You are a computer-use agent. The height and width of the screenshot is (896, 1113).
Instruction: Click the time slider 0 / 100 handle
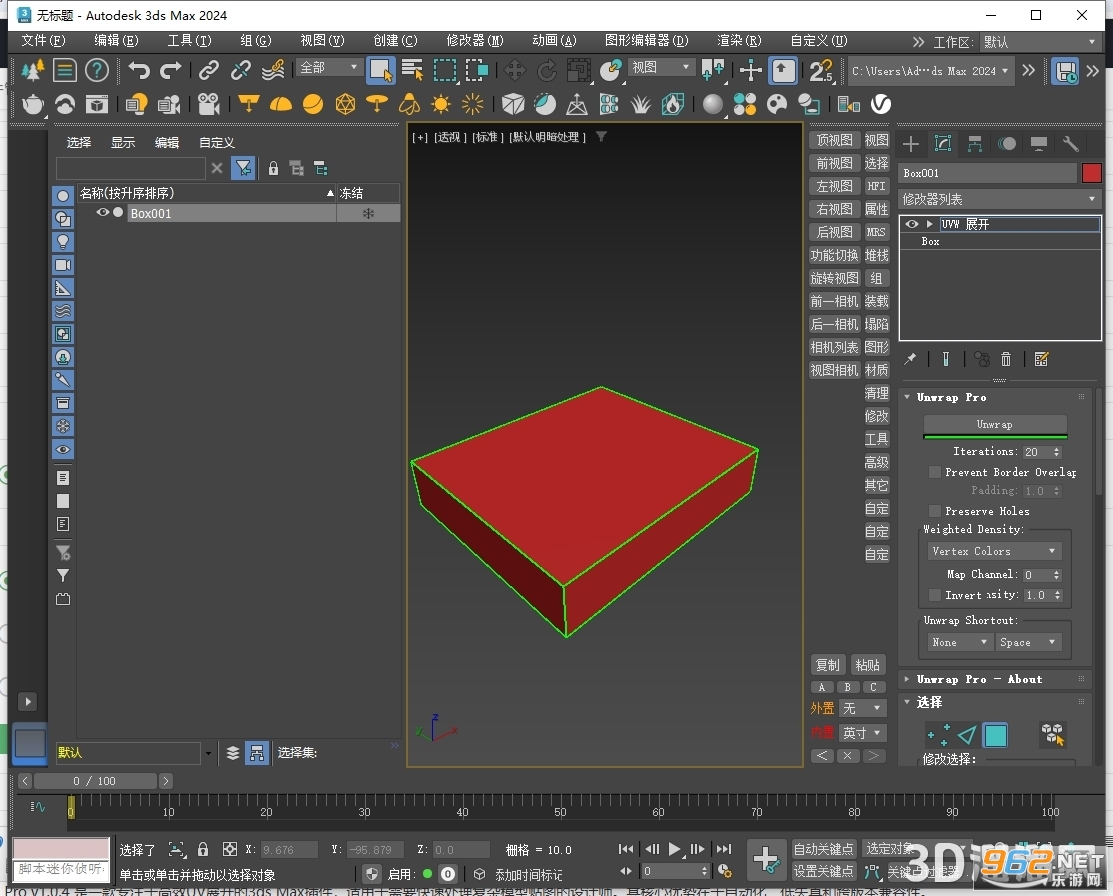click(95, 781)
